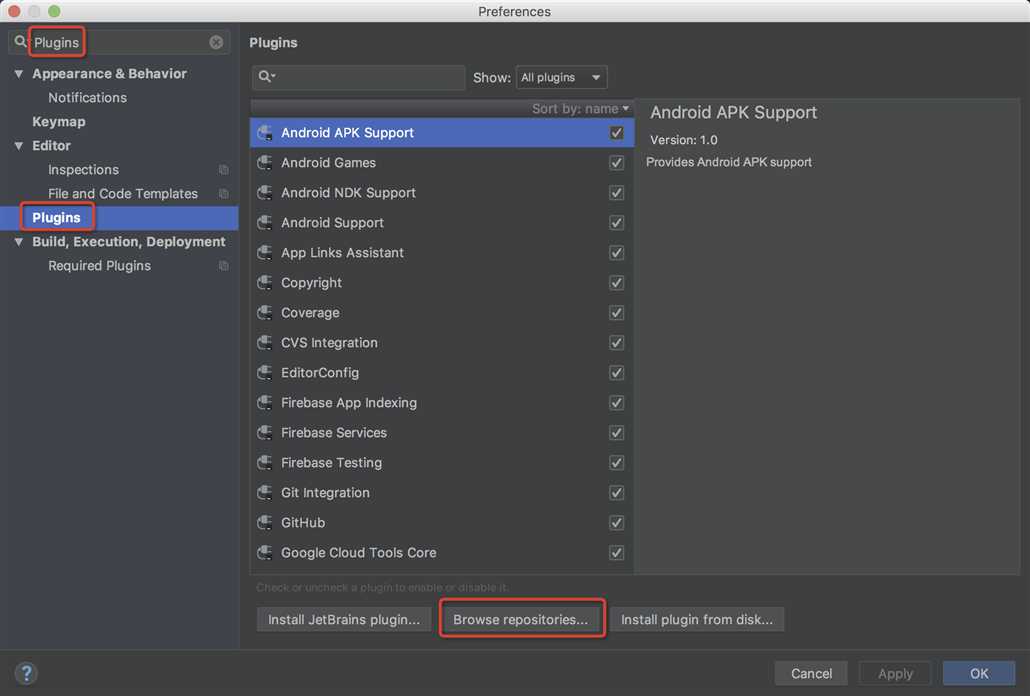Screen dimensions: 1030x696
Task: Click the Firebase Services plugin icon
Action: [265, 433]
